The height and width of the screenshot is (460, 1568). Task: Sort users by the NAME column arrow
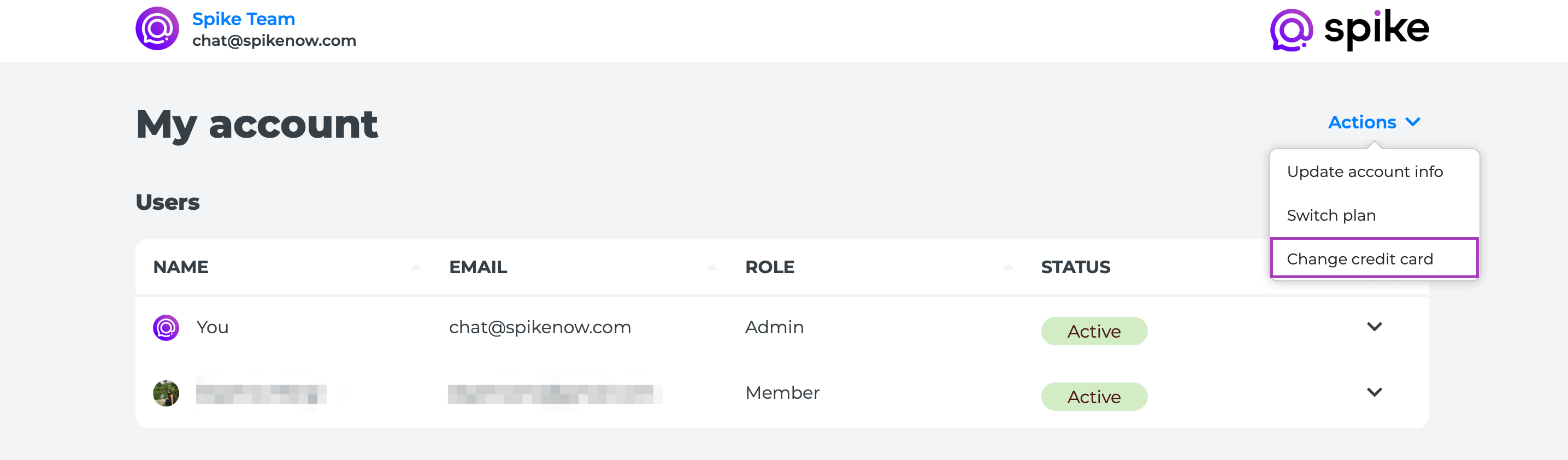point(416,267)
